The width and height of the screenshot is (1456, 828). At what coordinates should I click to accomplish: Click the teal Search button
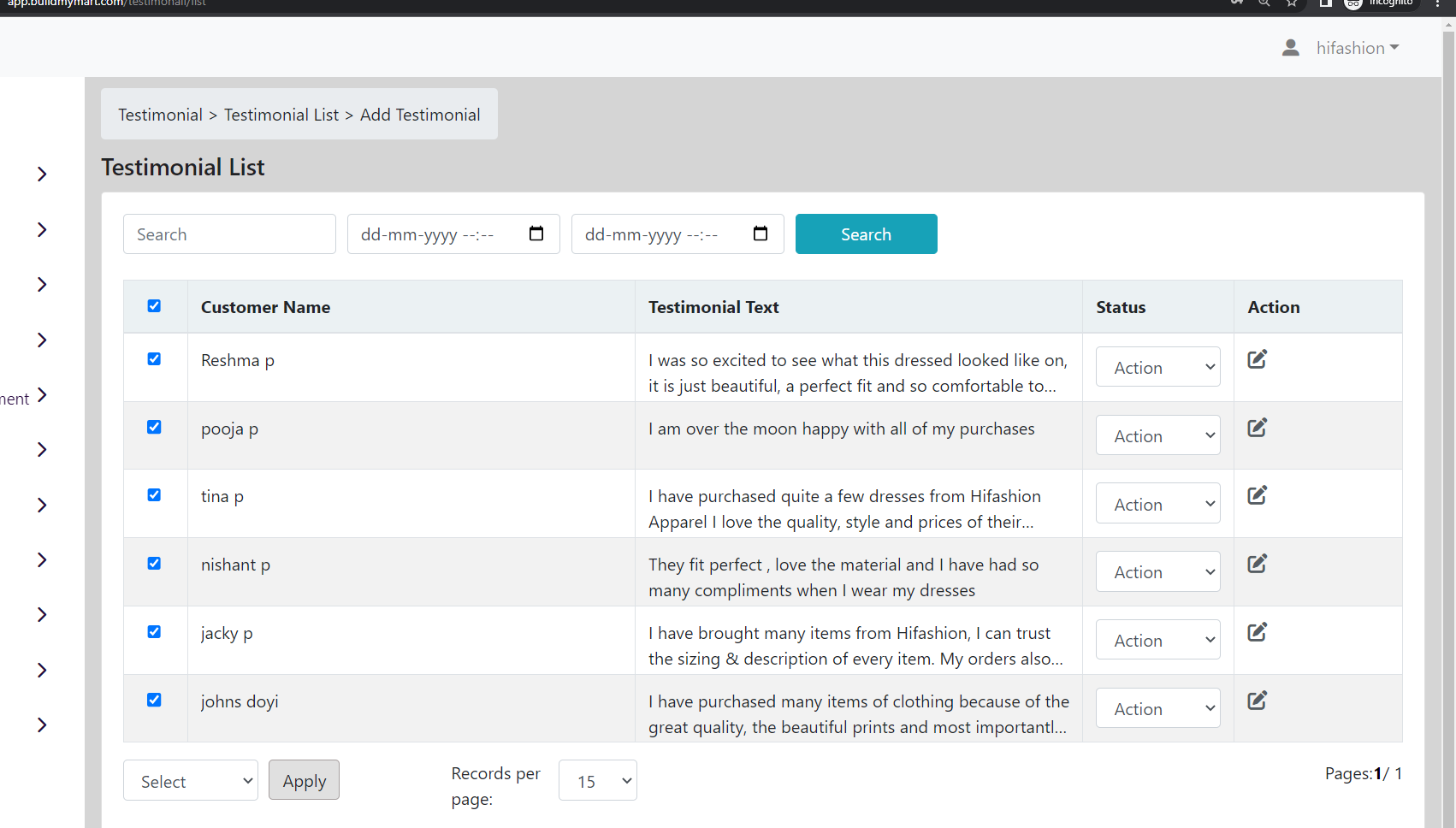pyautogui.click(x=867, y=234)
